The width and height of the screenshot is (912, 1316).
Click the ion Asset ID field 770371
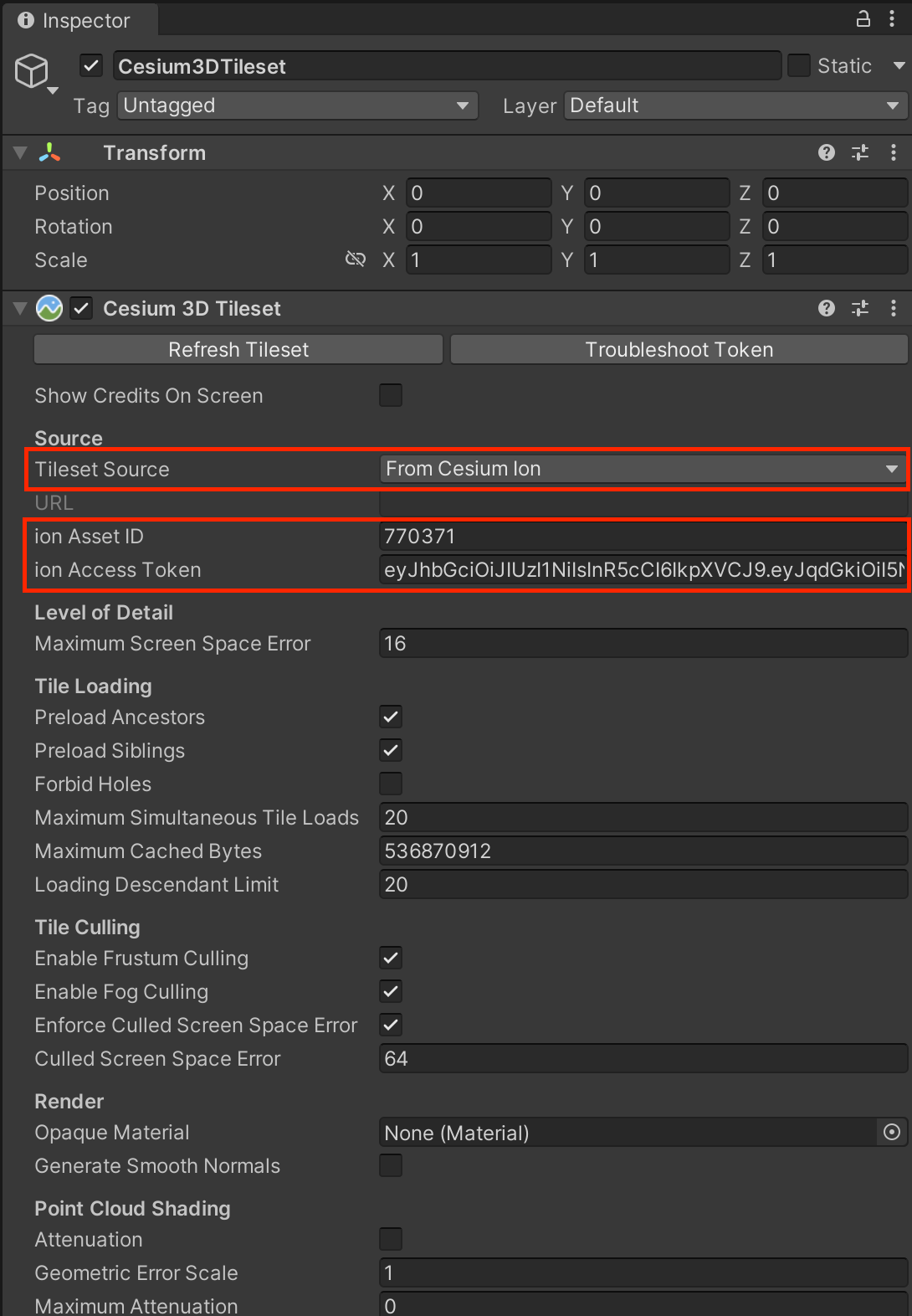click(643, 536)
